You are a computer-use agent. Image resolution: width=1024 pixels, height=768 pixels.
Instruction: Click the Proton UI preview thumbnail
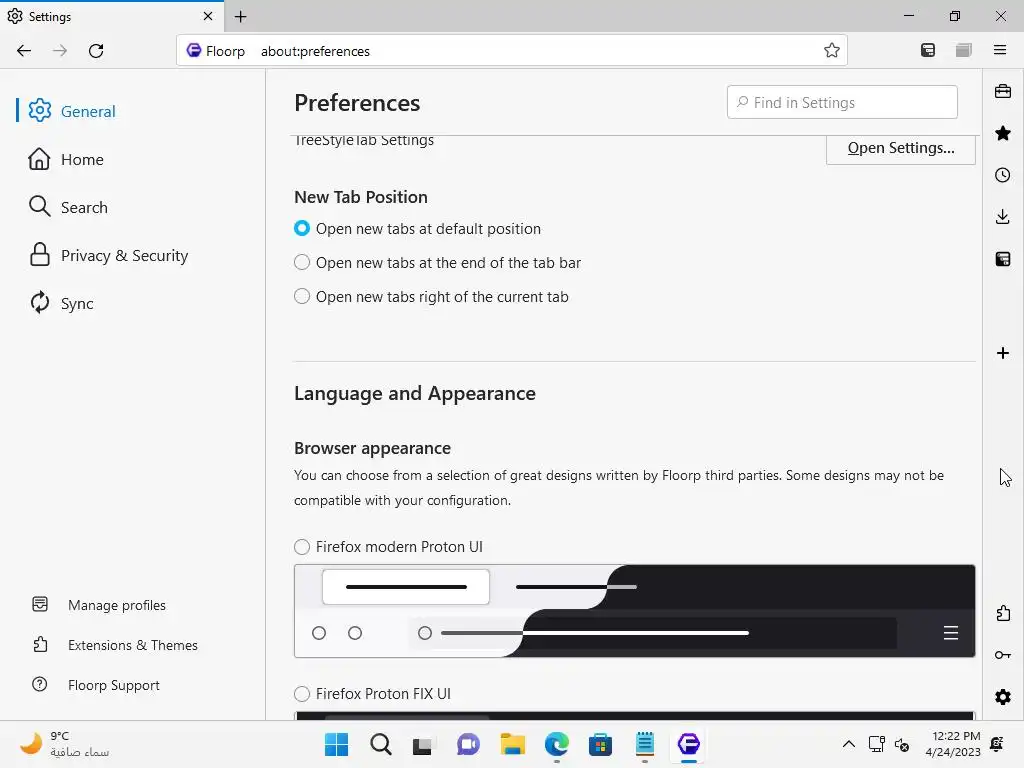pos(635,611)
